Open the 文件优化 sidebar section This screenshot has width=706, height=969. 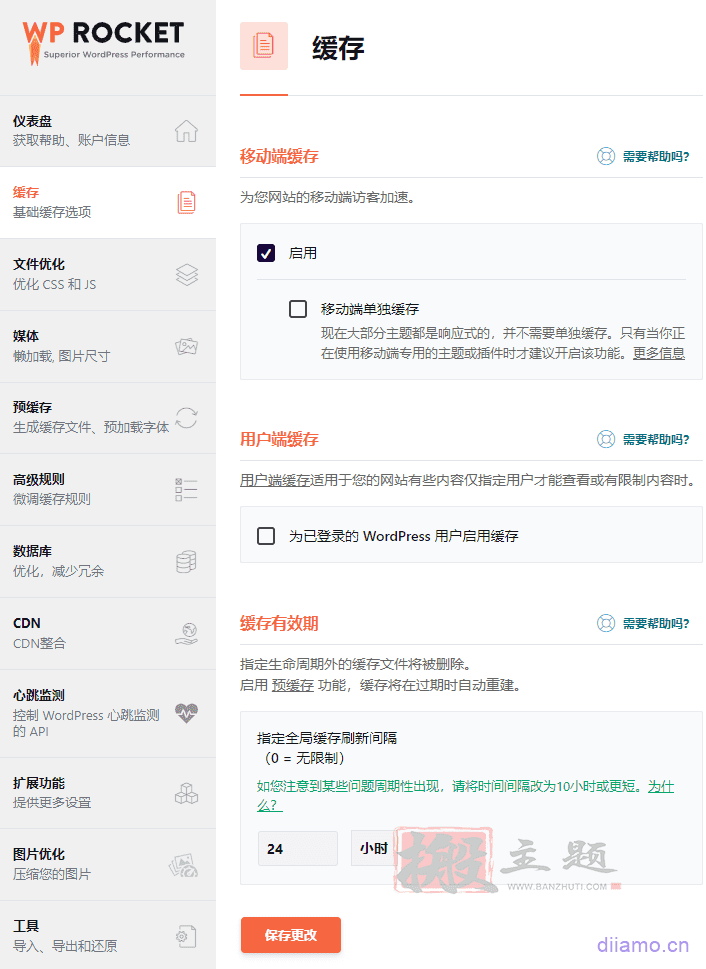coord(108,274)
